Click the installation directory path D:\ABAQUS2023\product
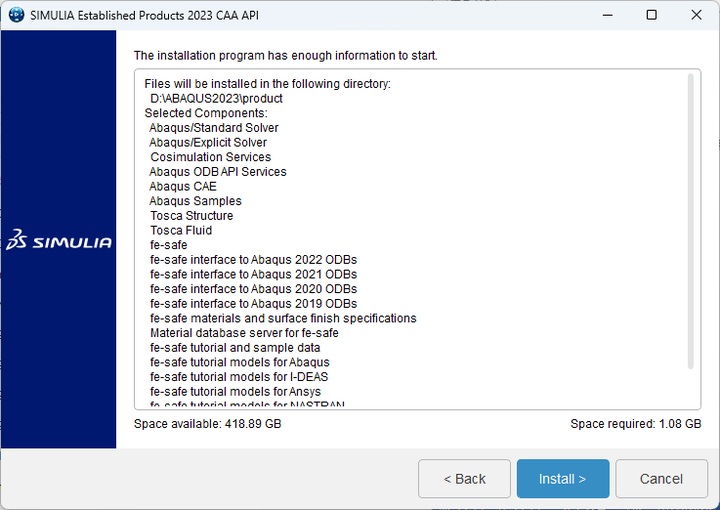The image size is (720, 510). click(x=216, y=99)
